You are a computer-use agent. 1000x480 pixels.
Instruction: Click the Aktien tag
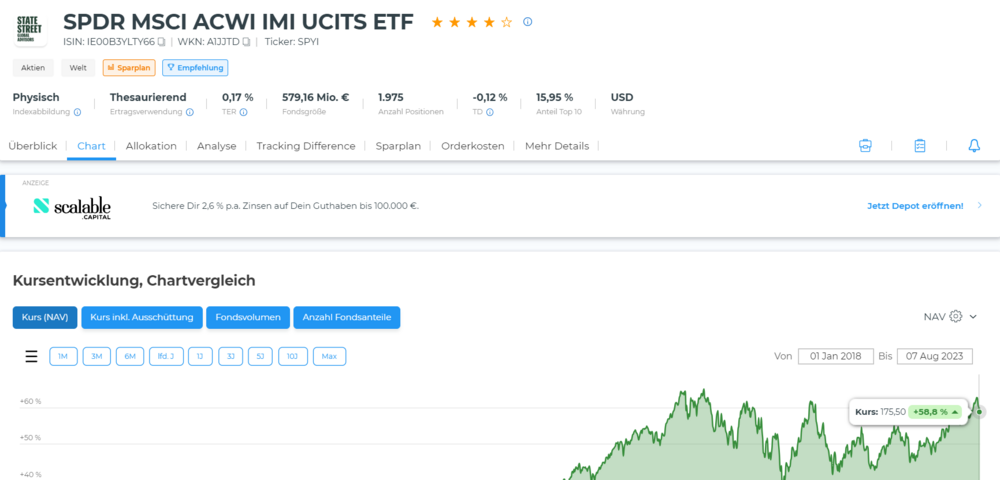point(33,68)
